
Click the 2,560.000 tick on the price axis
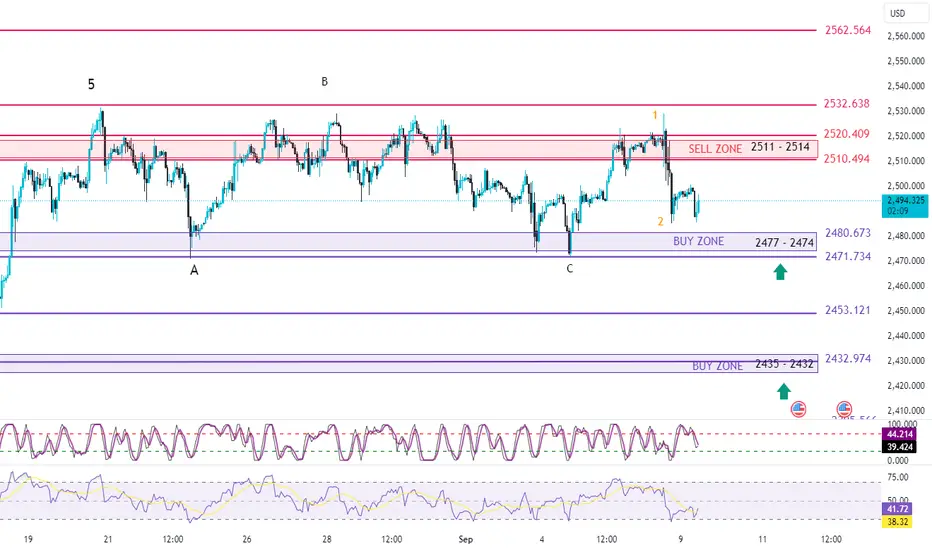click(906, 36)
